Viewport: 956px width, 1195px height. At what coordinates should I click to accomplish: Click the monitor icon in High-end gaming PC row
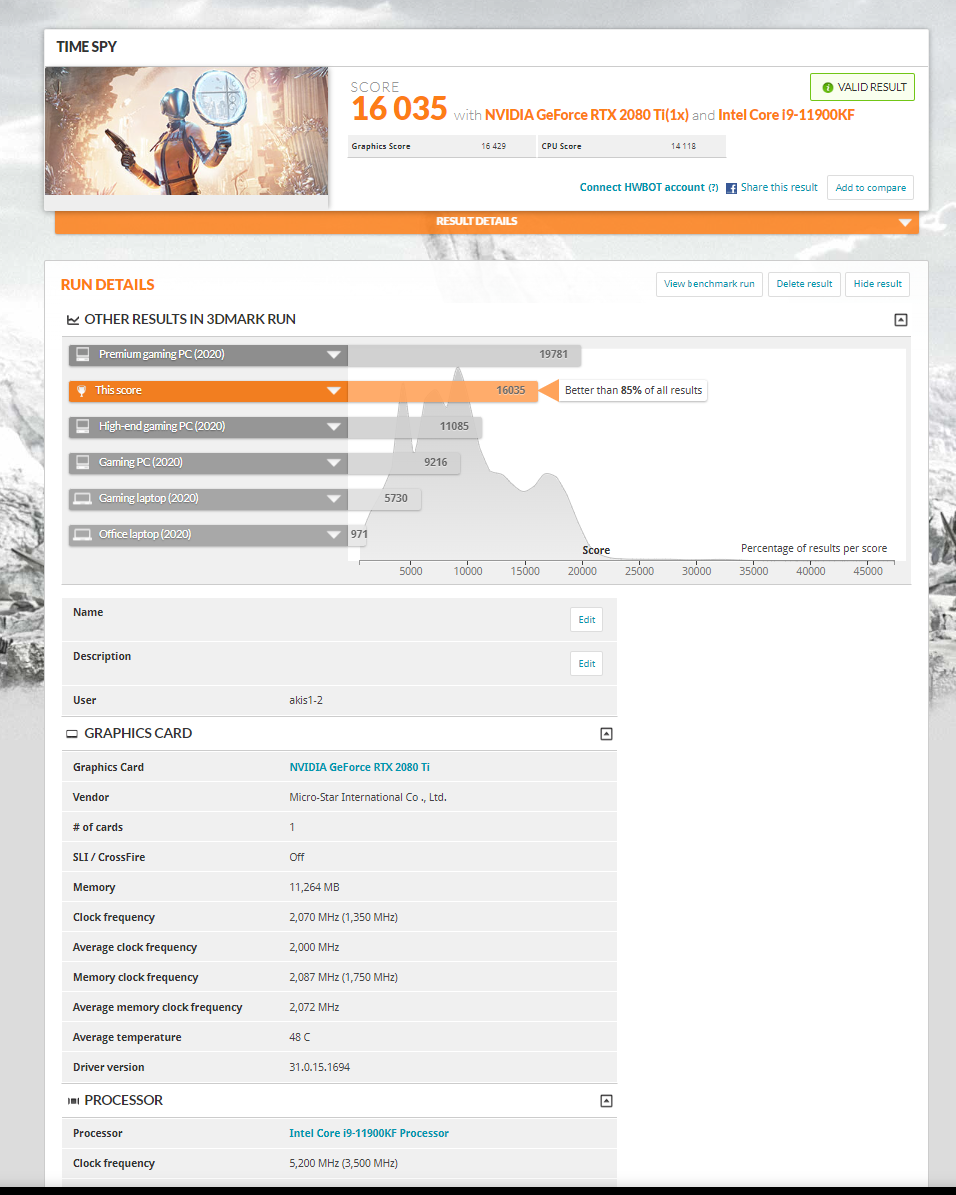83,427
